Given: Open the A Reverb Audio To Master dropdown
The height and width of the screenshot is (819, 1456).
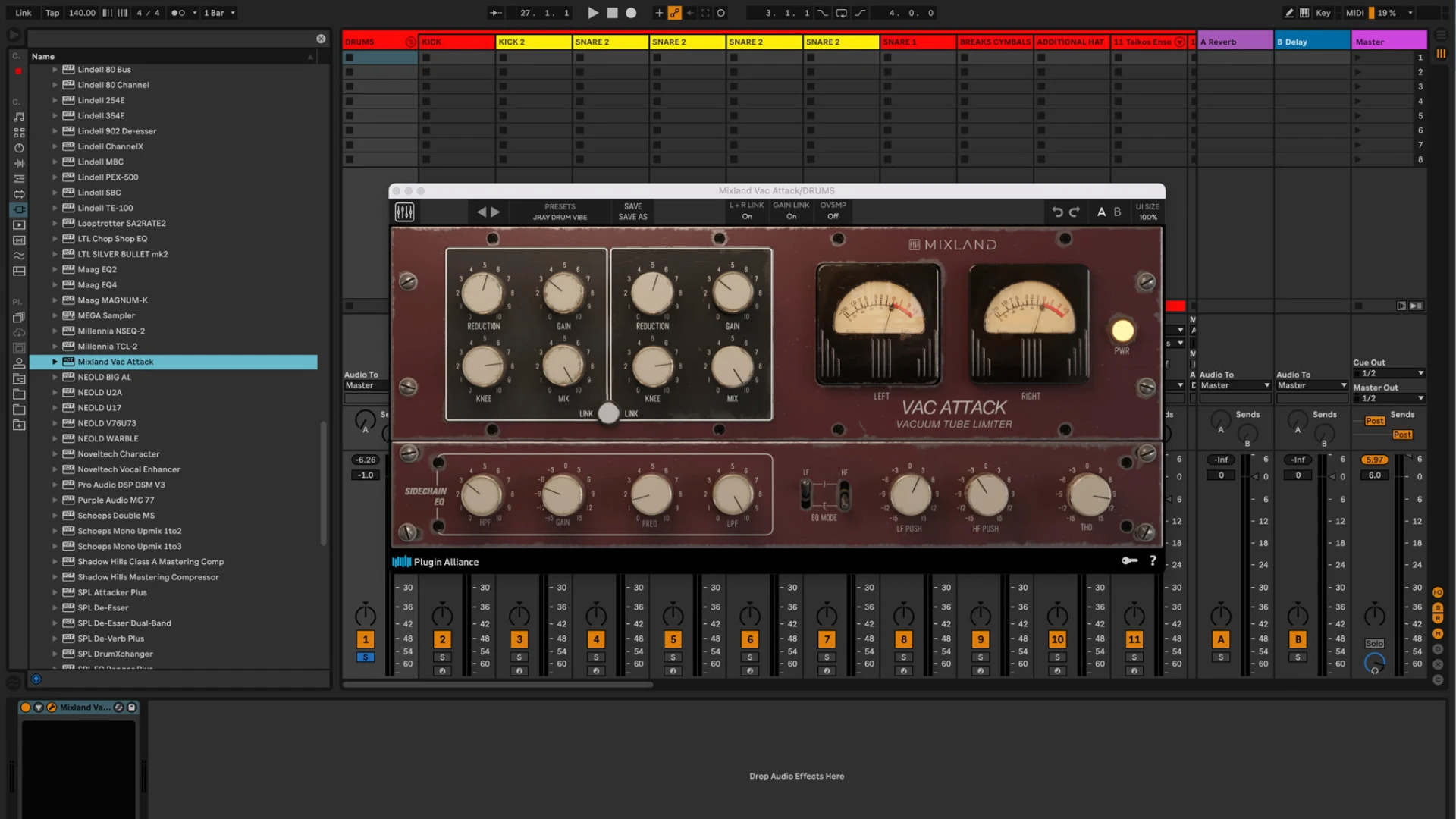Looking at the screenshot, I should click(1235, 386).
